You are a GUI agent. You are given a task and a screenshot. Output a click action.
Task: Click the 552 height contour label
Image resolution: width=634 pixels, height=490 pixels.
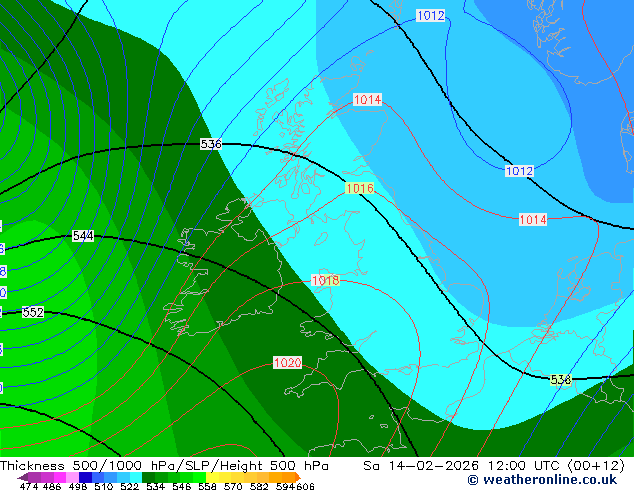[33, 312]
